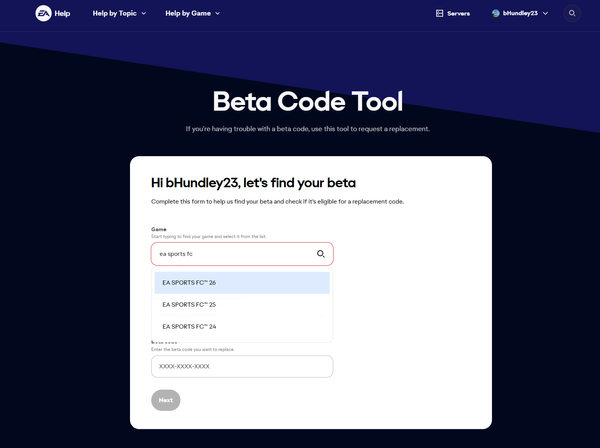Open the Help home link

point(62,13)
